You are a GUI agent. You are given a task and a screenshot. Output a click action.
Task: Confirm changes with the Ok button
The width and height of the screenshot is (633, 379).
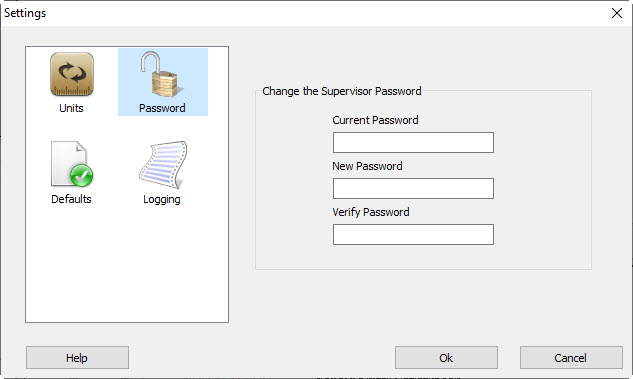coord(446,358)
